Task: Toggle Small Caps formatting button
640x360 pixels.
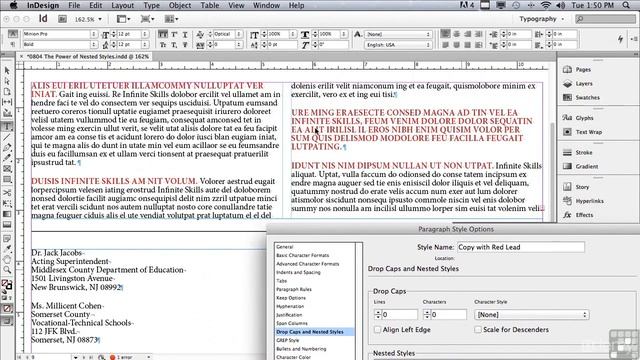Action: point(163,44)
